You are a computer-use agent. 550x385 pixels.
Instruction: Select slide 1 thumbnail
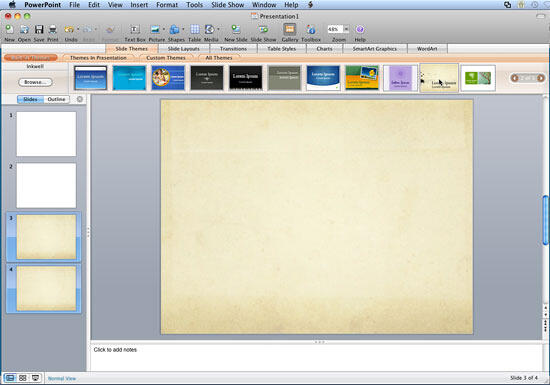(46, 134)
